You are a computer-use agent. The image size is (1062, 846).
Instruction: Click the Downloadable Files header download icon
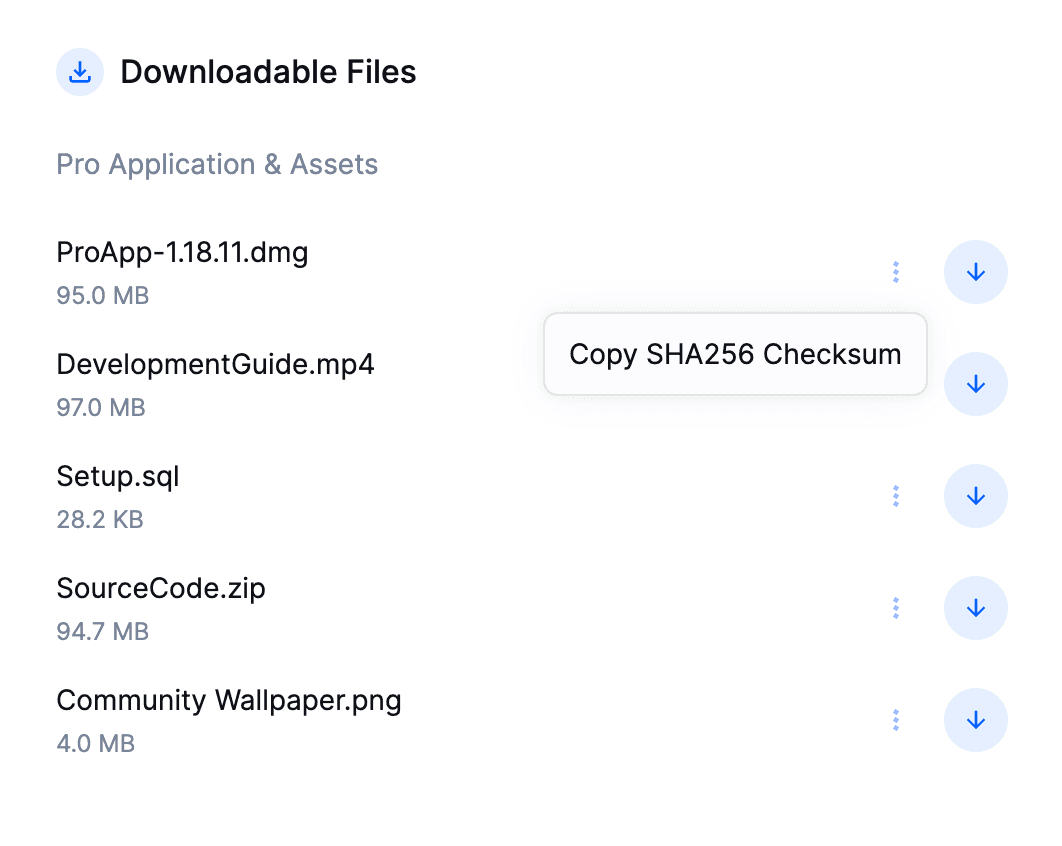[80, 72]
